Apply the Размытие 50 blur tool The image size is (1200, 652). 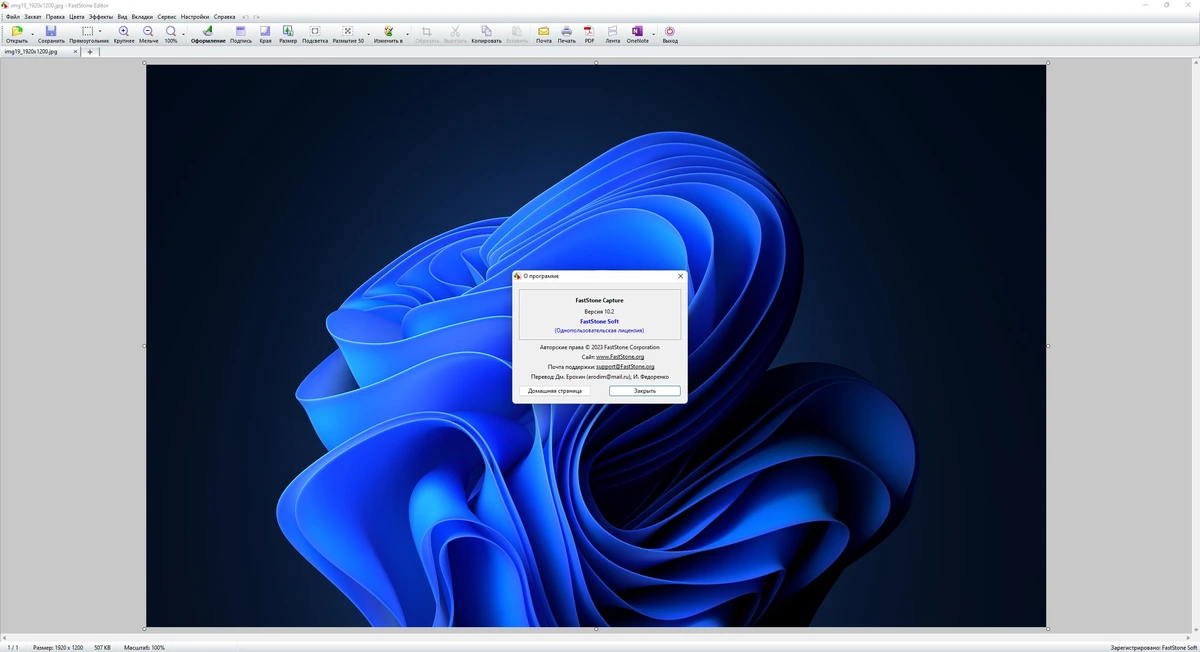(x=348, y=34)
